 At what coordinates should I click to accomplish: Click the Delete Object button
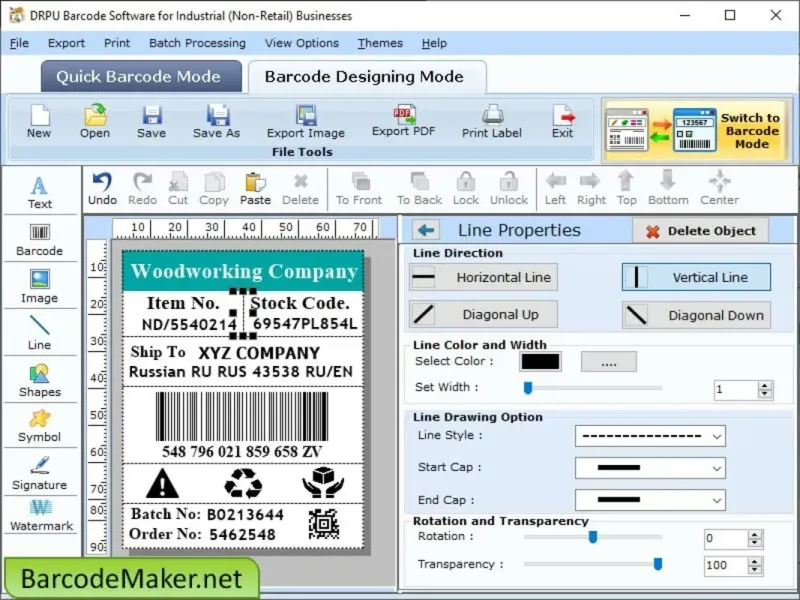pos(701,231)
